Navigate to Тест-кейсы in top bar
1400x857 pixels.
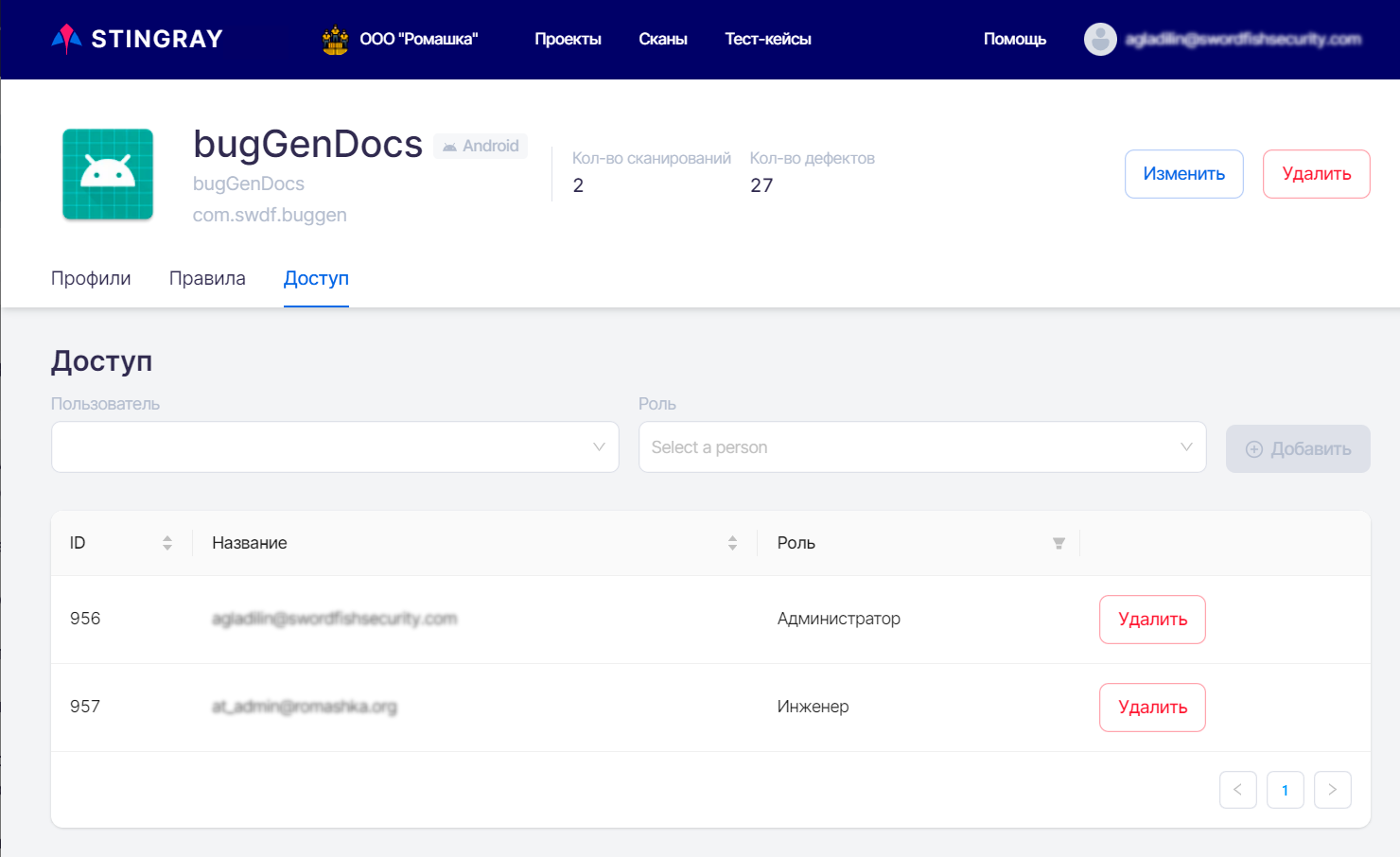pyautogui.click(x=767, y=40)
